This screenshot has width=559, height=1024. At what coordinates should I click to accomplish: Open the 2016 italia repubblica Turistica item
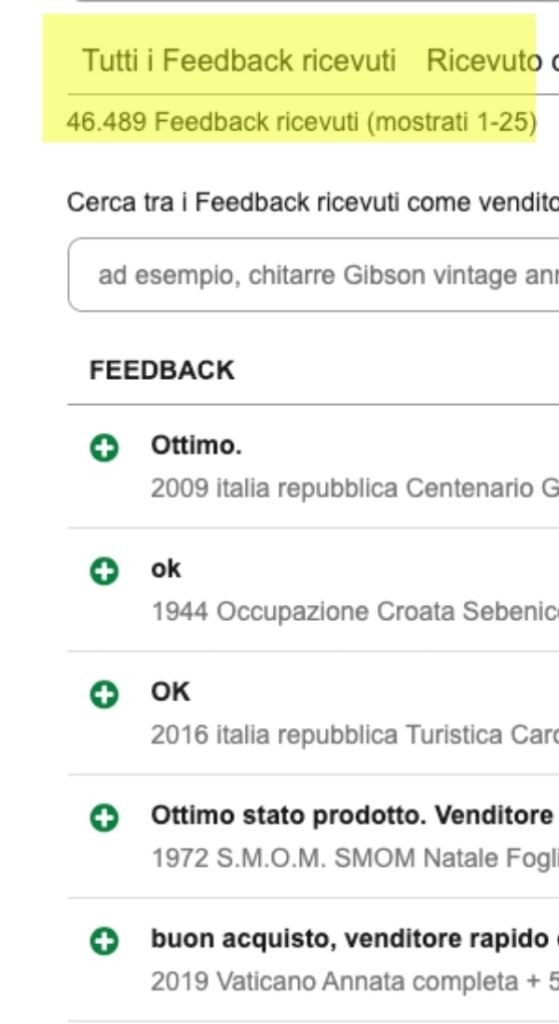[x=355, y=735]
